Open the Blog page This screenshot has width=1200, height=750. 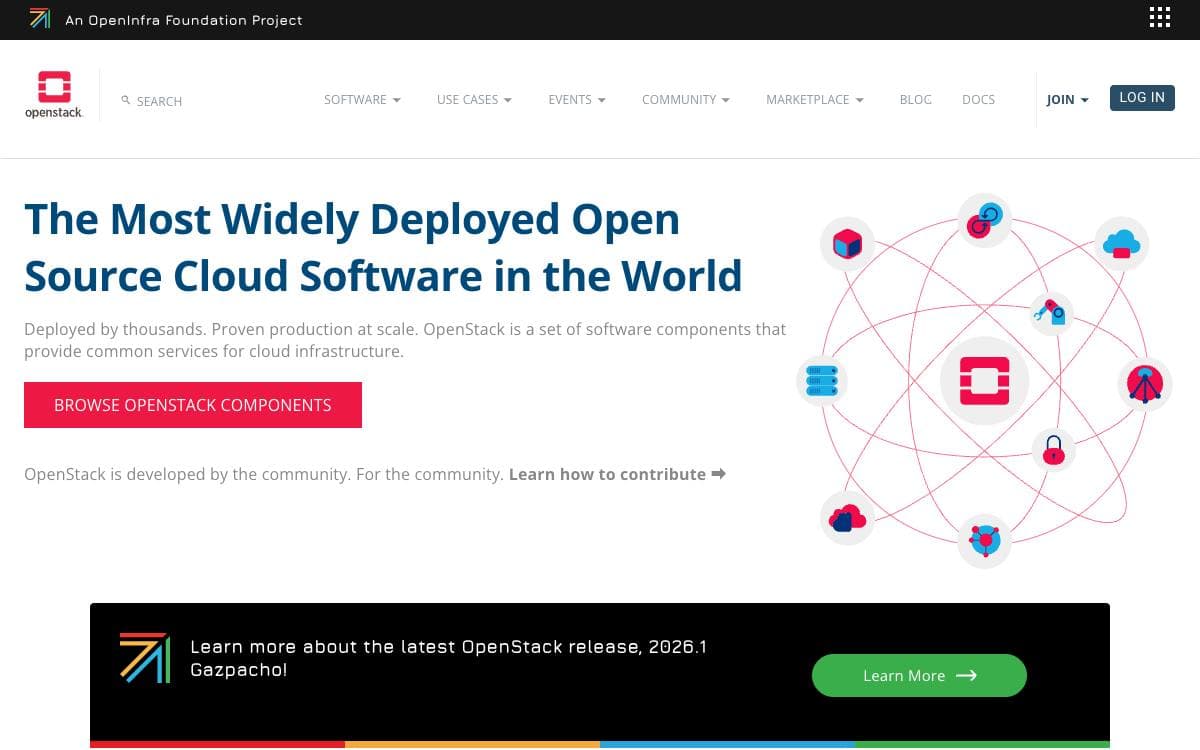(915, 99)
